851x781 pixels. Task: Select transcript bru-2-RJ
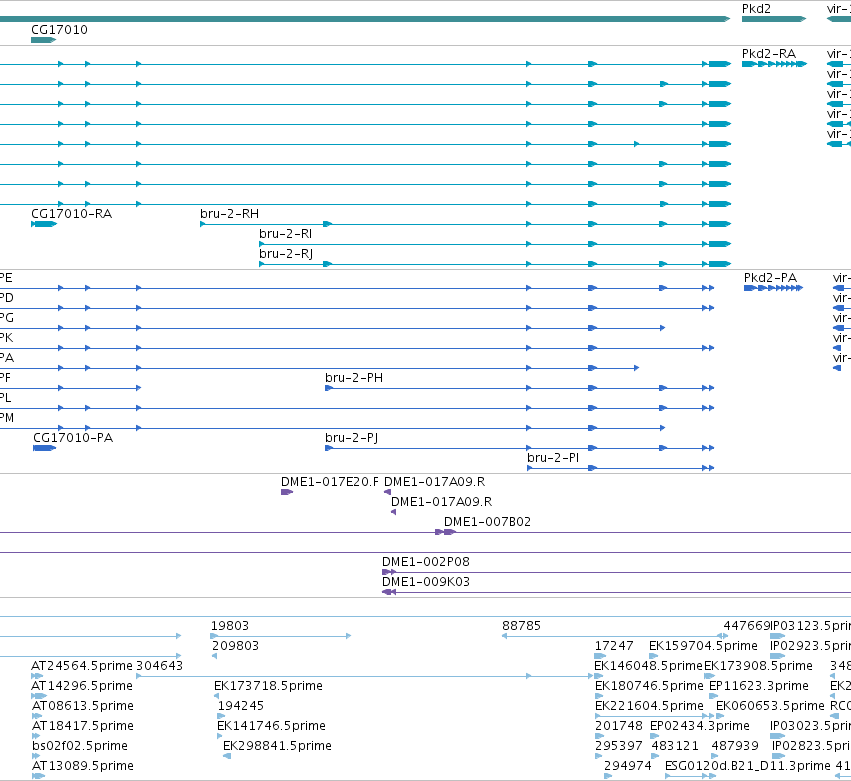495,264
